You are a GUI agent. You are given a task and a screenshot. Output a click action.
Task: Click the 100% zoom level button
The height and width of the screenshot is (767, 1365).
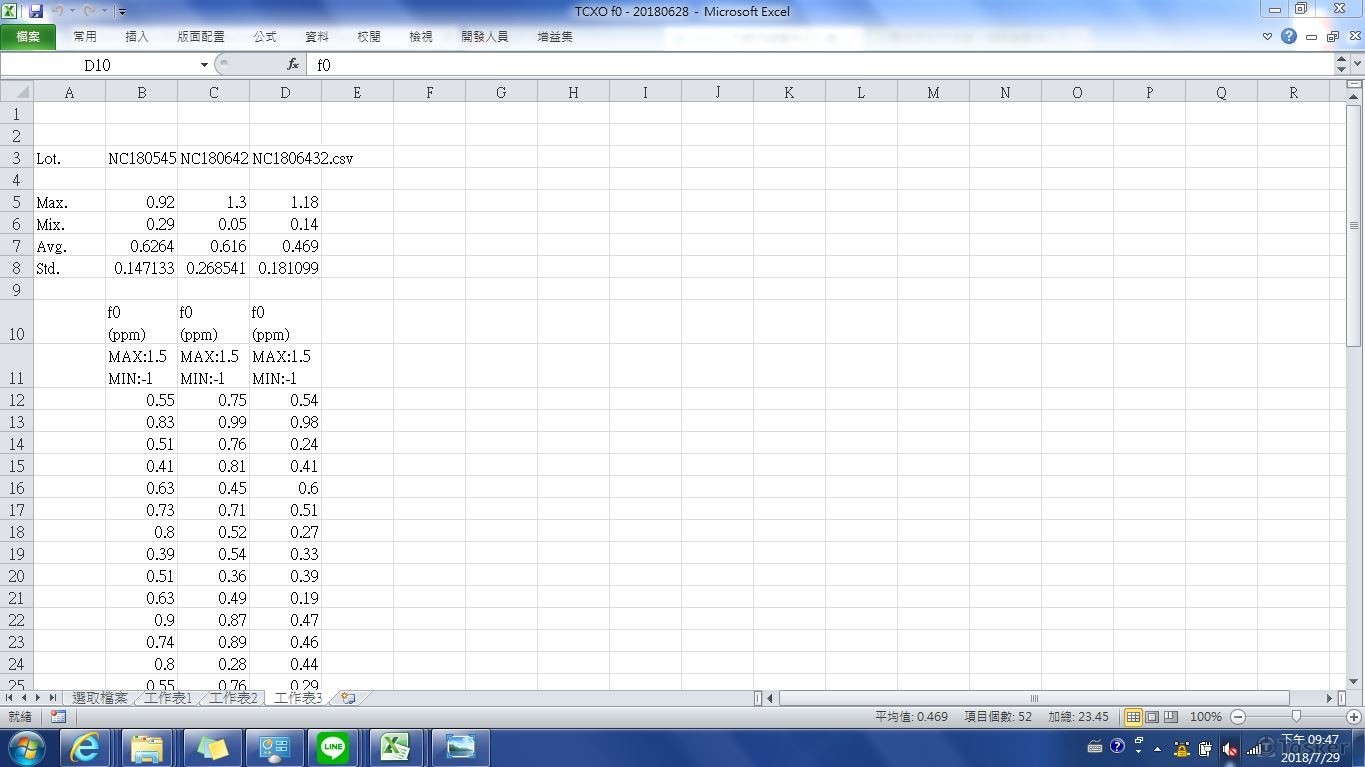(x=1206, y=717)
